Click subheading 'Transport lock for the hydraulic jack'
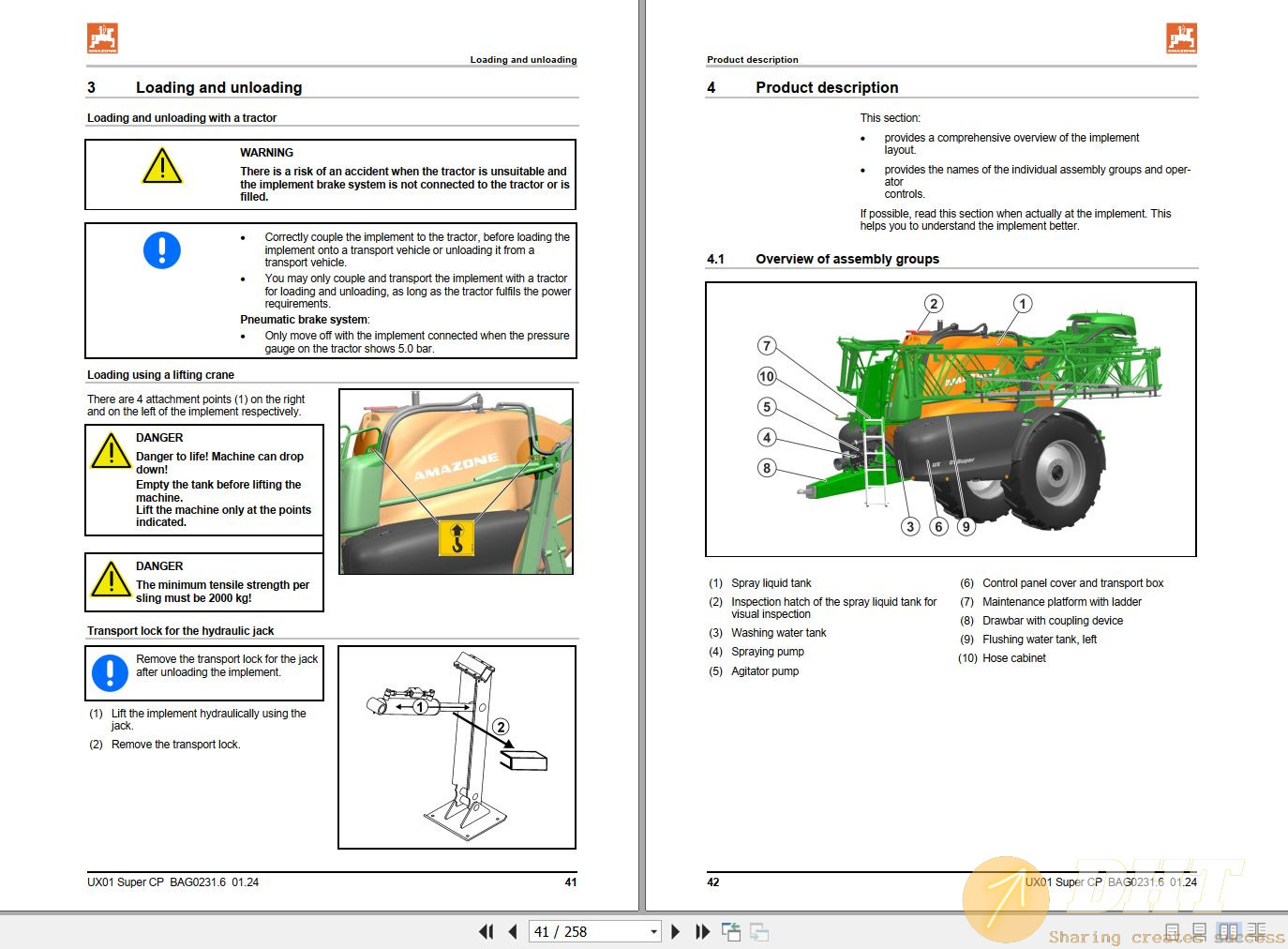Viewport: 1288px width, 949px height. [x=180, y=631]
